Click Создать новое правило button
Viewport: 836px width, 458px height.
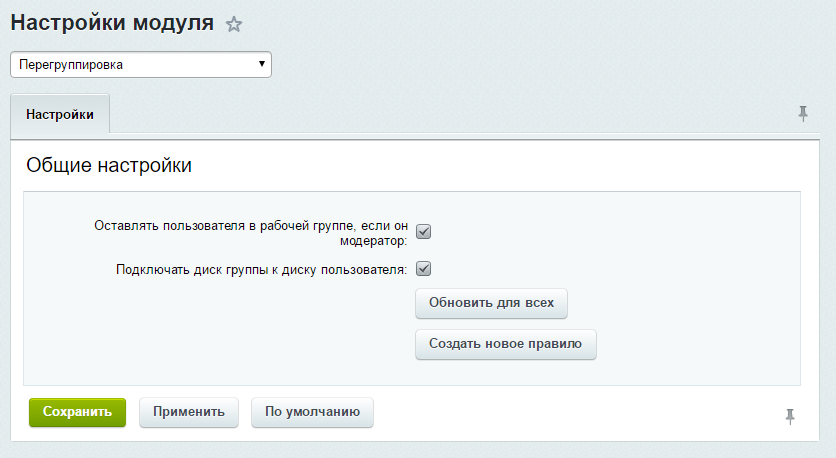point(505,344)
